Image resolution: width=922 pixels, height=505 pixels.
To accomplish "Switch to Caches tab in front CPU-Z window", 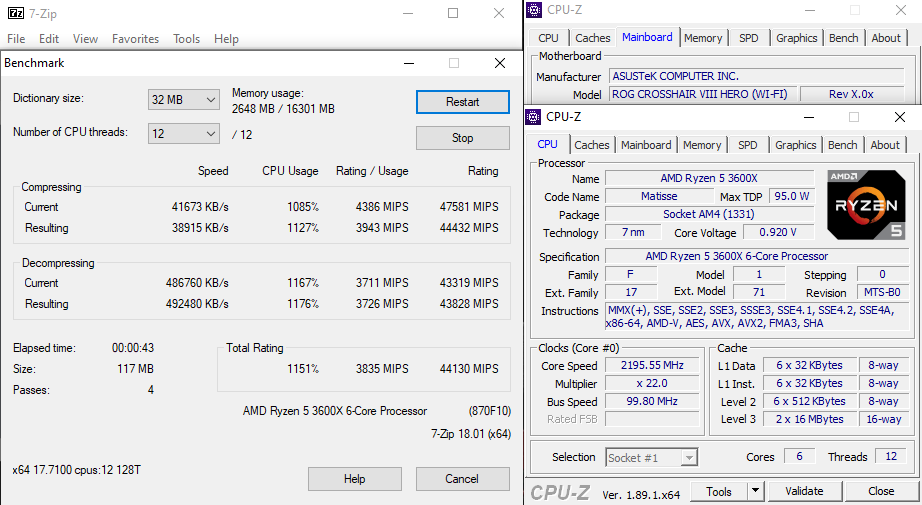I will click(592, 145).
